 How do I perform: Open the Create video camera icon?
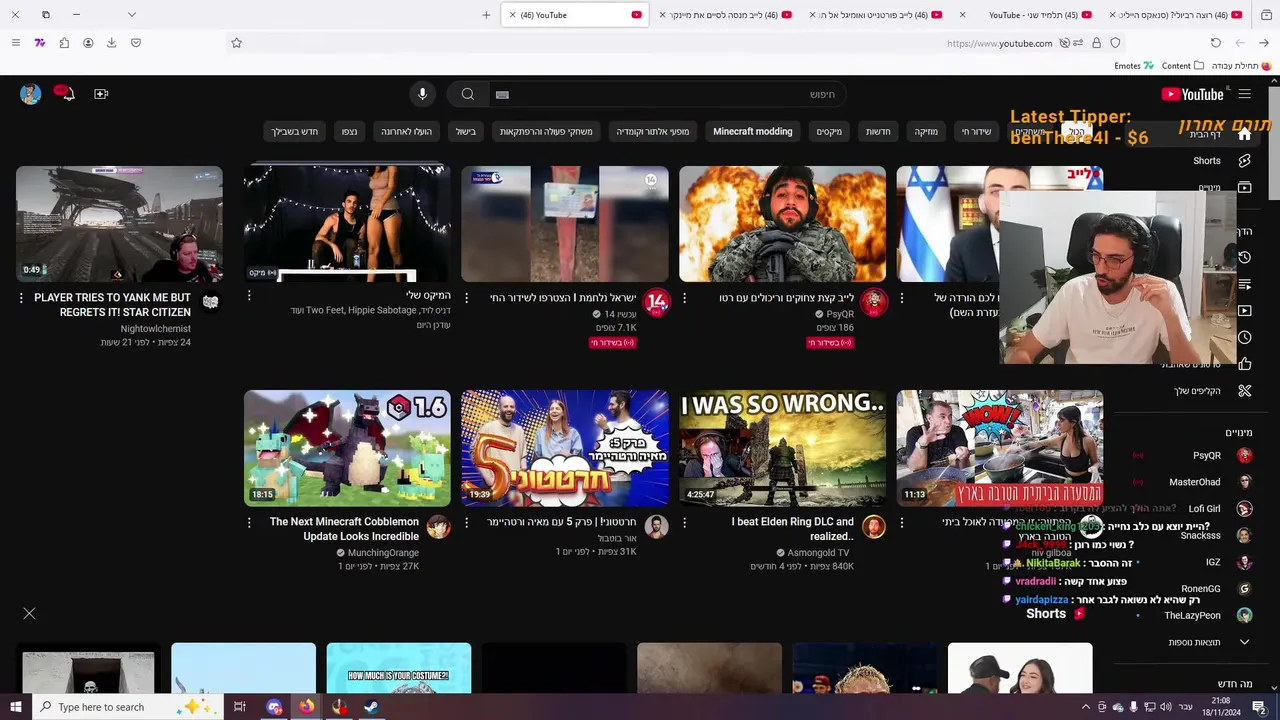[x=101, y=94]
